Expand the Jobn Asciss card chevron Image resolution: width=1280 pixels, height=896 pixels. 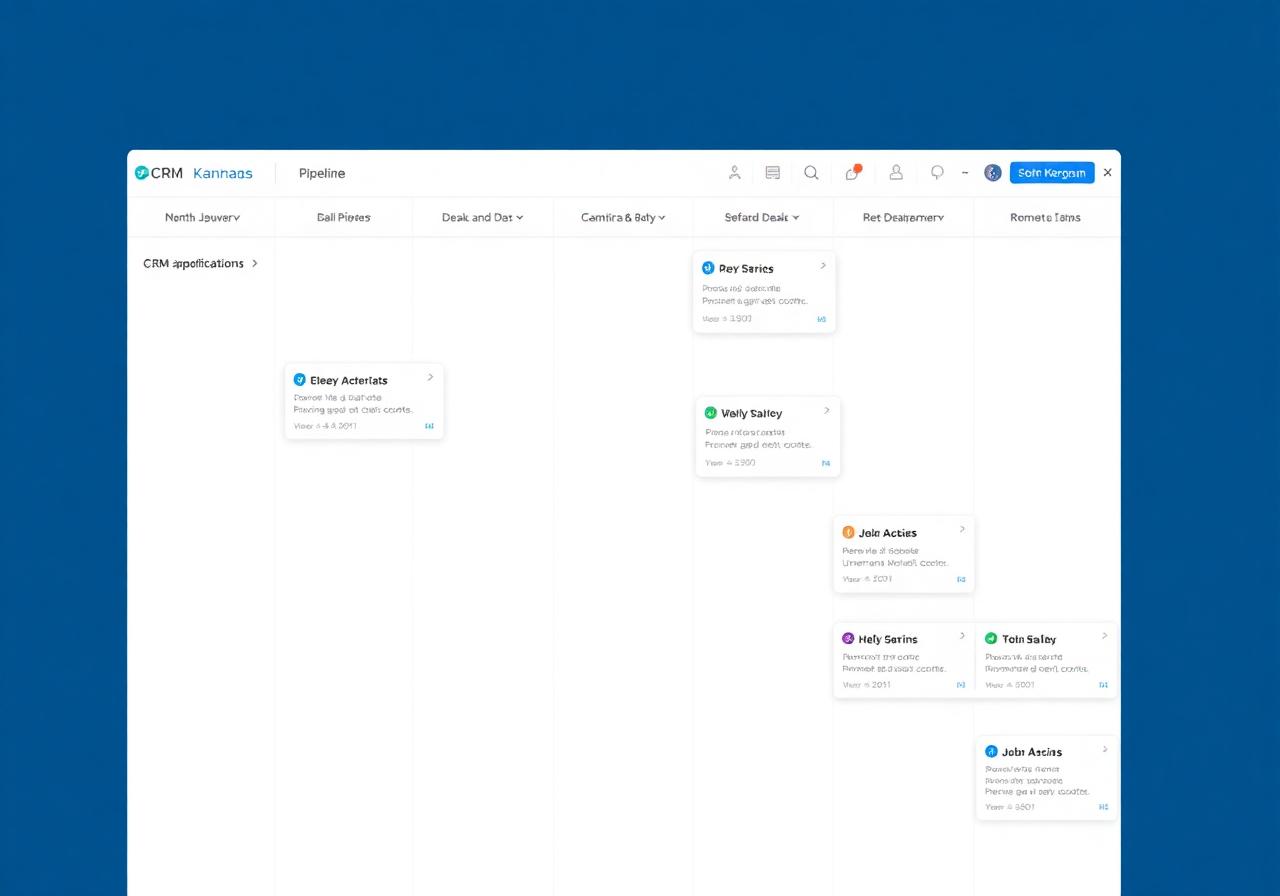1105,749
